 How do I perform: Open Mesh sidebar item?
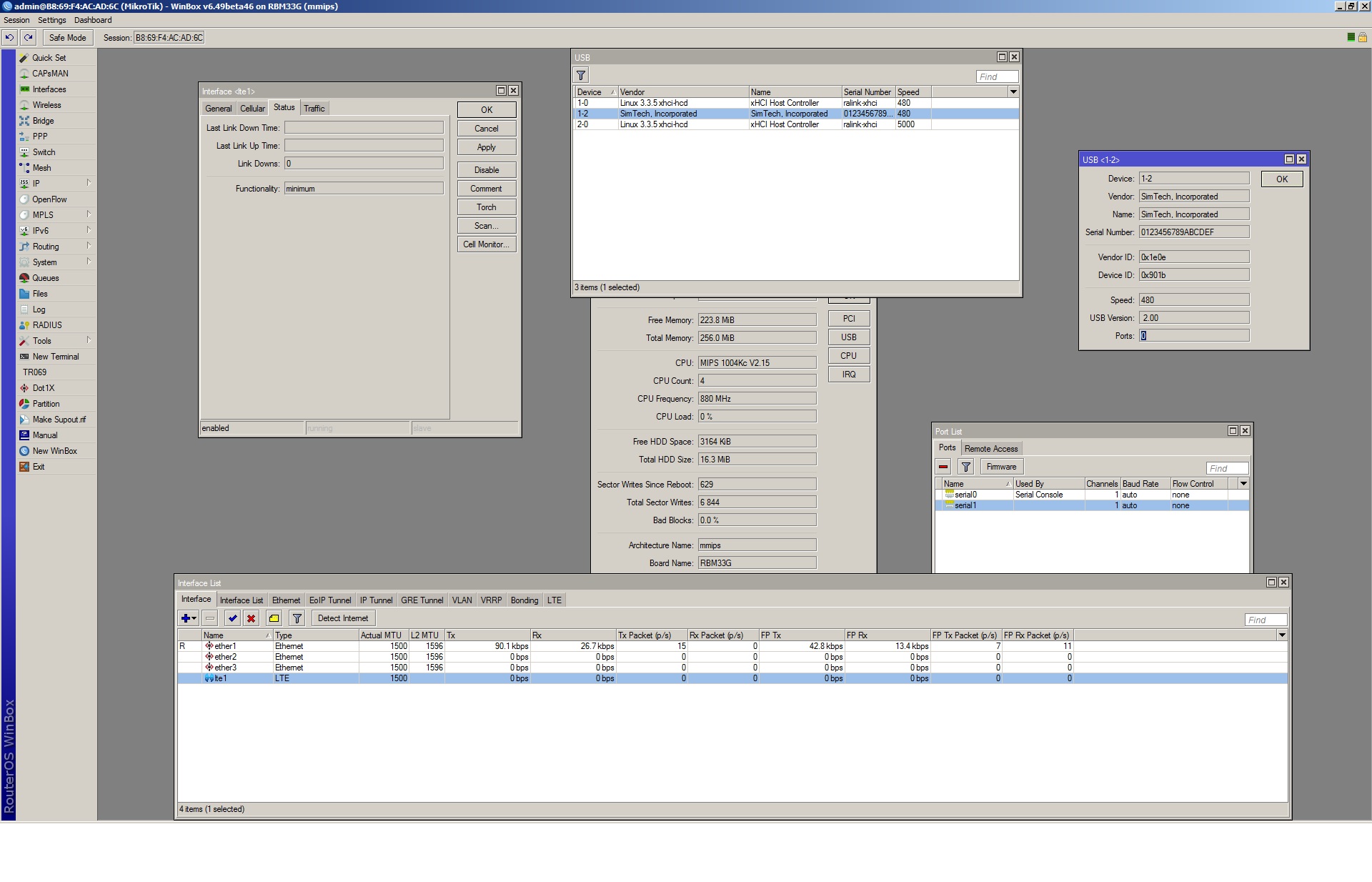(x=41, y=168)
